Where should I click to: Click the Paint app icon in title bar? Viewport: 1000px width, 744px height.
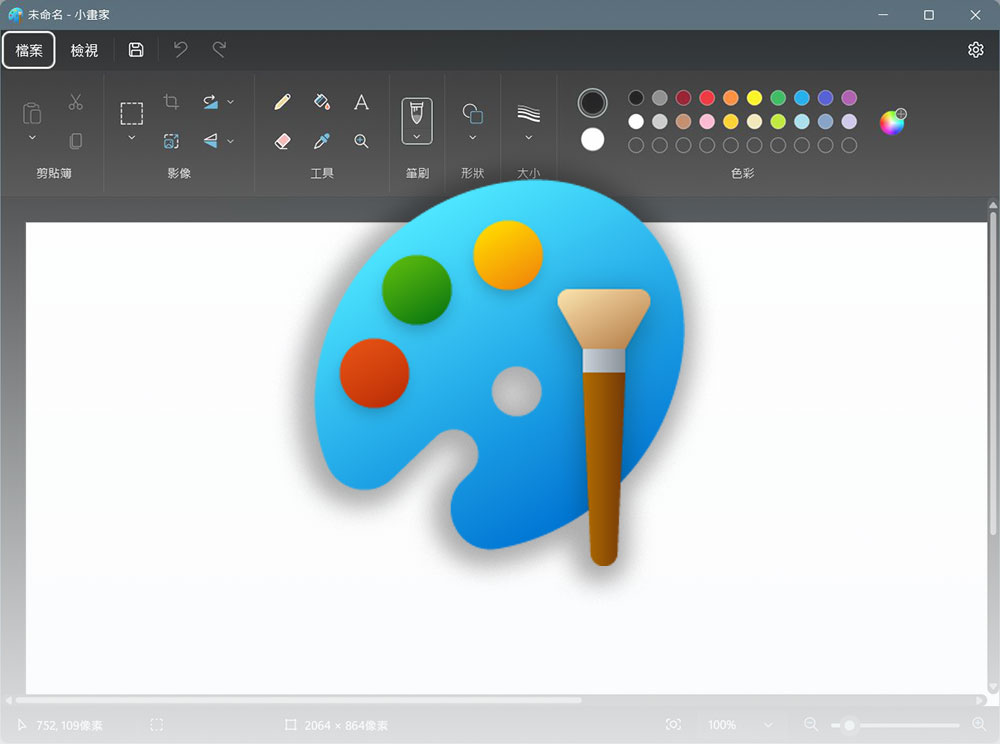pos(15,15)
